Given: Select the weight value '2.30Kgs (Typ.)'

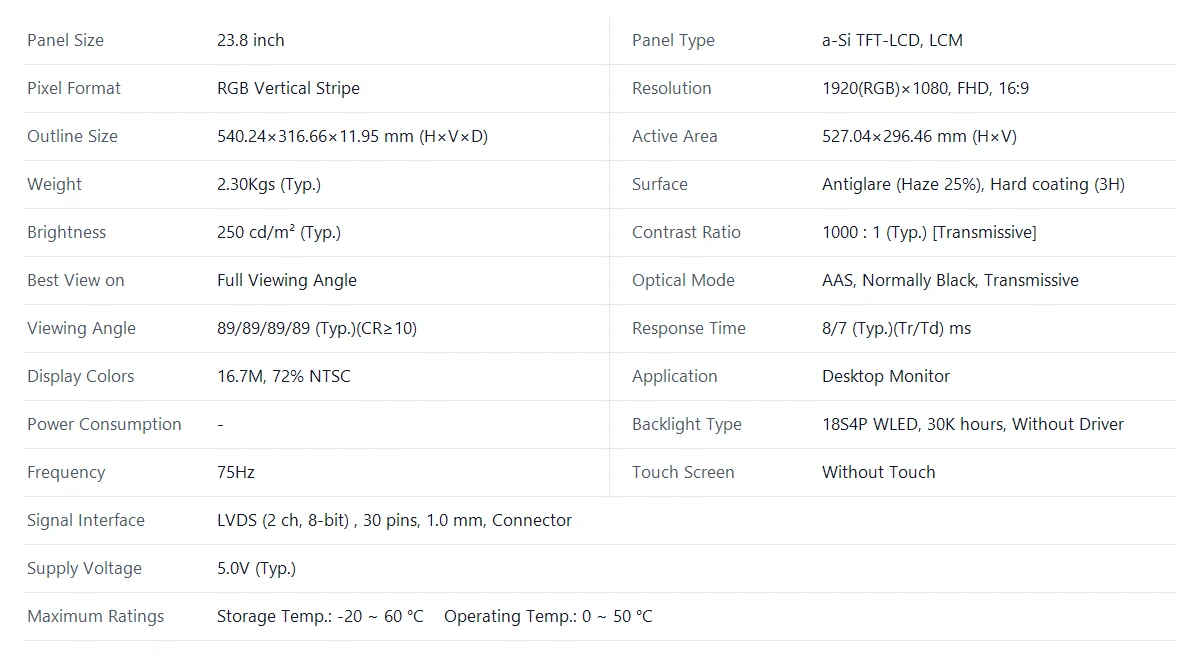Looking at the screenshot, I should [x=269, y=184].
